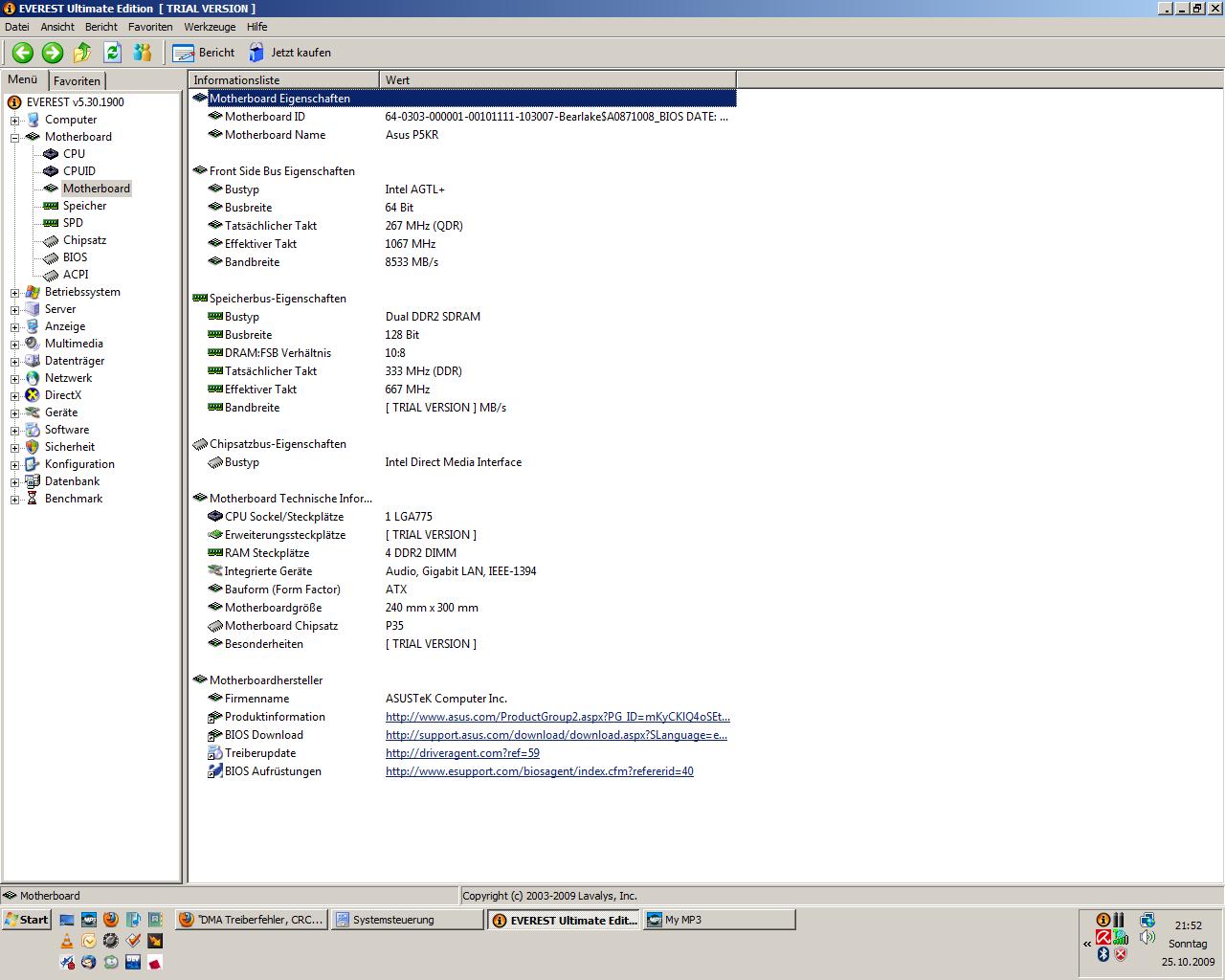The image size is (1225, 980).
Task: Click the Bluetooth tray icon
Action: pyautogui.click(x=1102, y=954)
